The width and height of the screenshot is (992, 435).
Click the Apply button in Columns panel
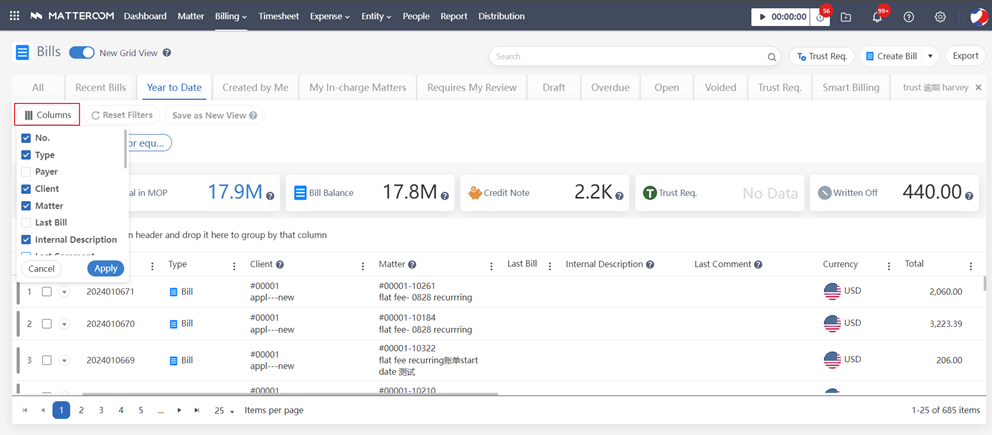pyautogui.click(x=106, y=268)
